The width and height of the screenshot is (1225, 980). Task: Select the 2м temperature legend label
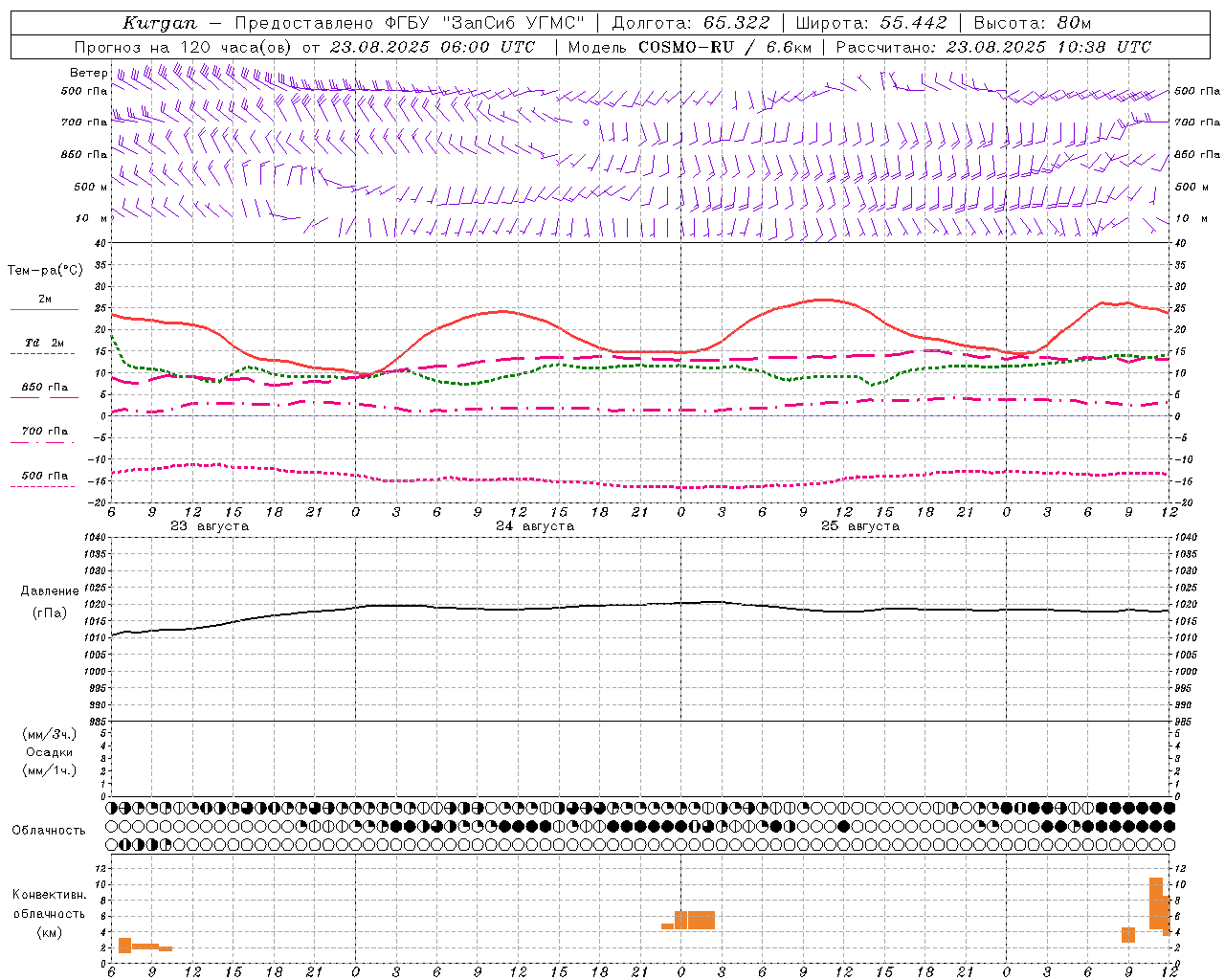[x=45, y=300]
